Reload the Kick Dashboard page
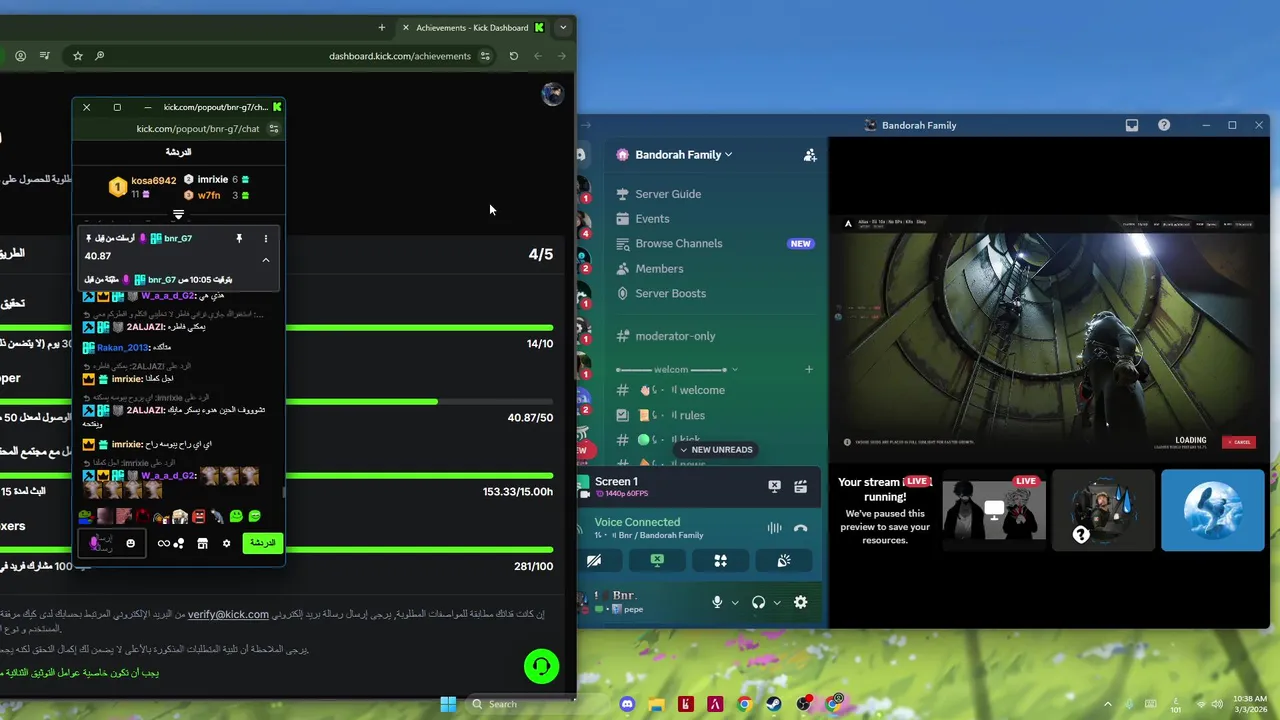Screen dimensions: 1280x720 [514, 56]
